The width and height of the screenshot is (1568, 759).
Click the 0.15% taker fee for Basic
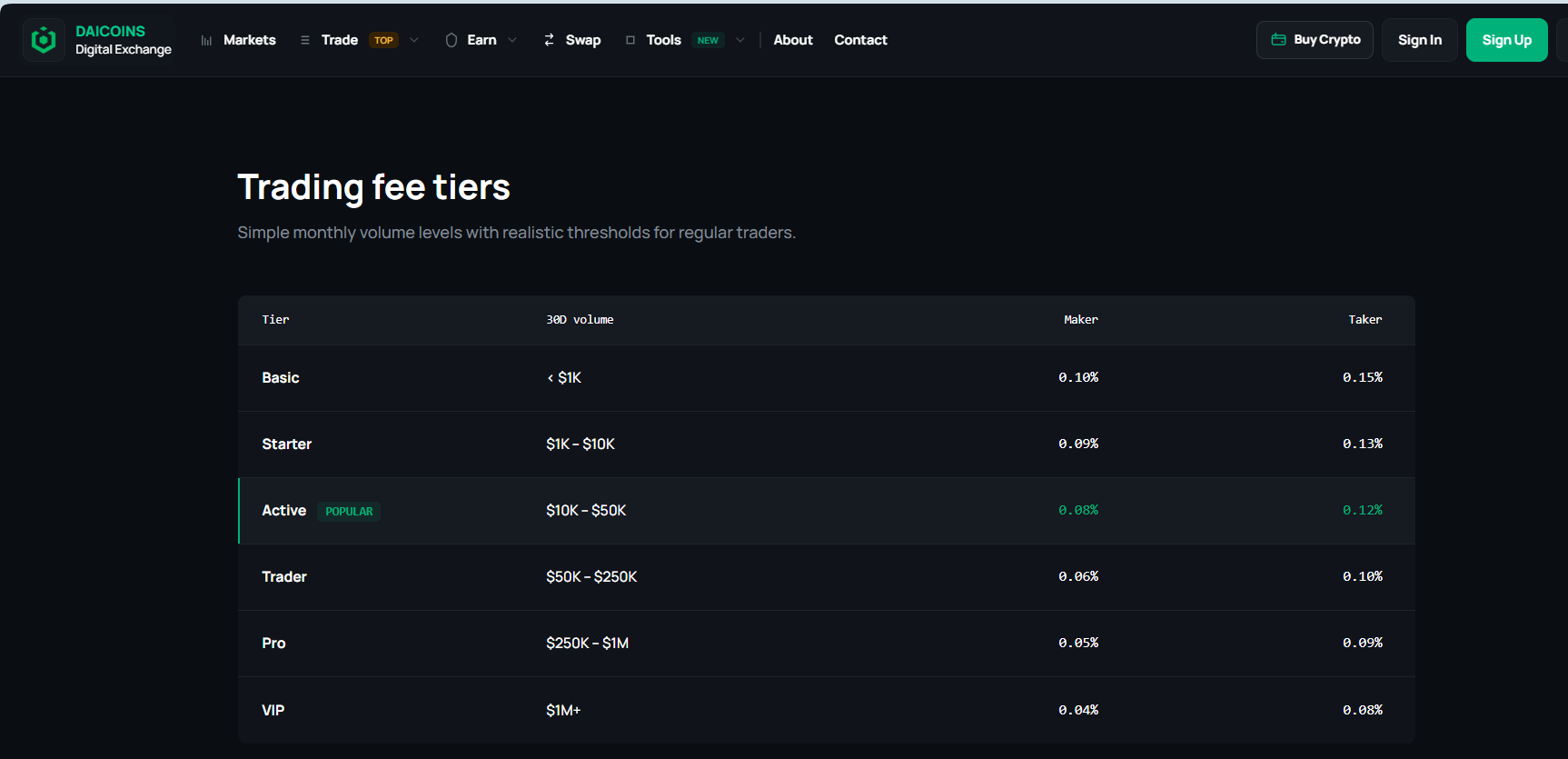[x=1363, y=377]
